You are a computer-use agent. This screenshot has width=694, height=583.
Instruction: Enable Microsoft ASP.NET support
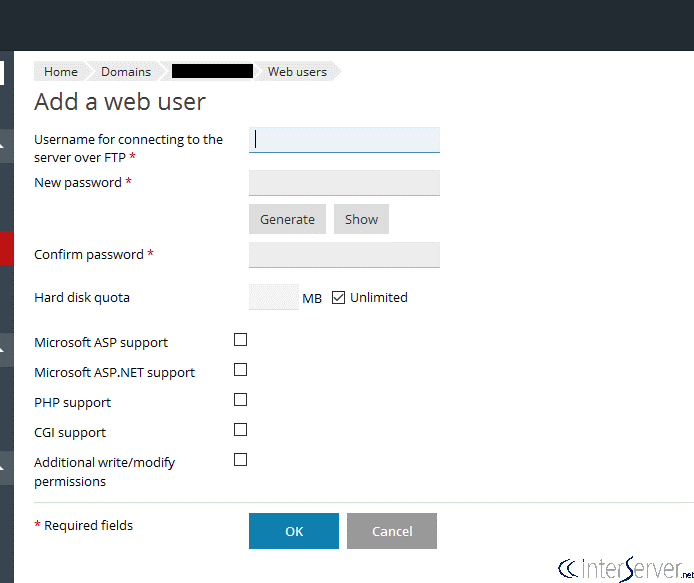[x=240, y=370]
